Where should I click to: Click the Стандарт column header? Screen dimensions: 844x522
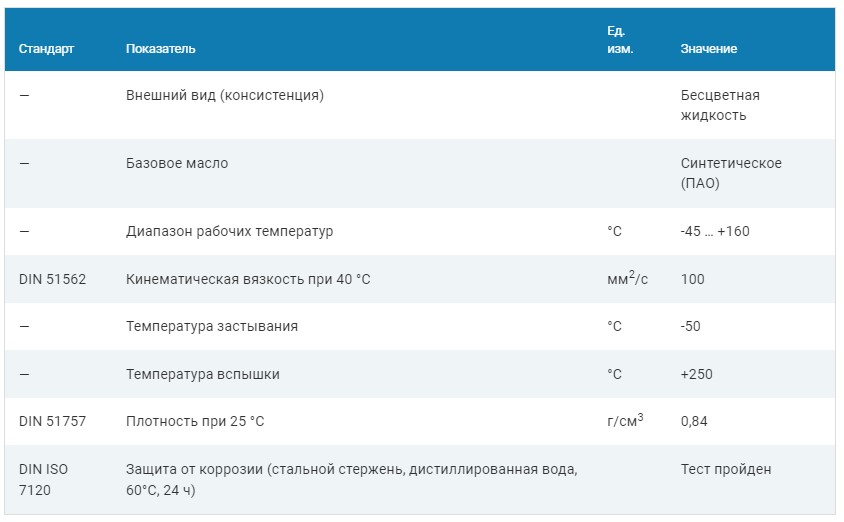tap(46, 49)
